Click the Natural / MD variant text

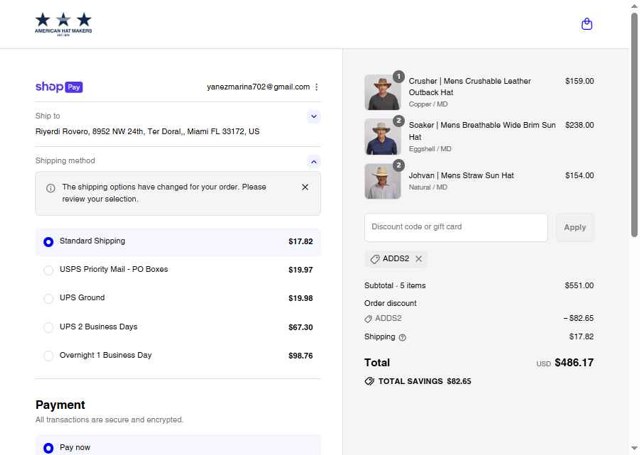[428, 187]
